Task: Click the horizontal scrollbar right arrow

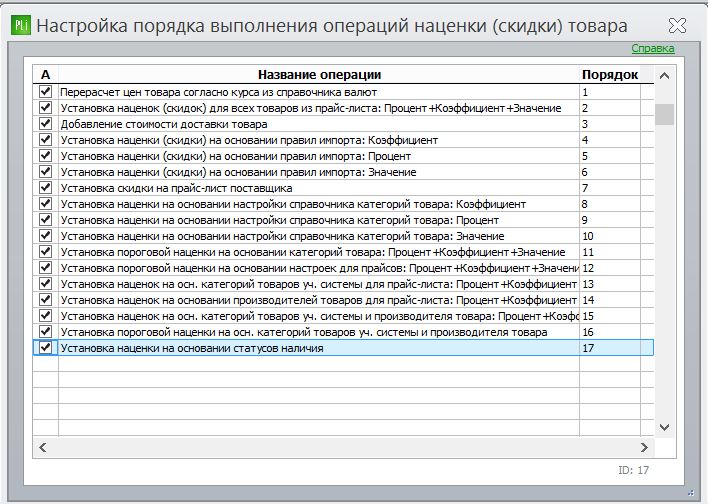Action: [644, 448]
